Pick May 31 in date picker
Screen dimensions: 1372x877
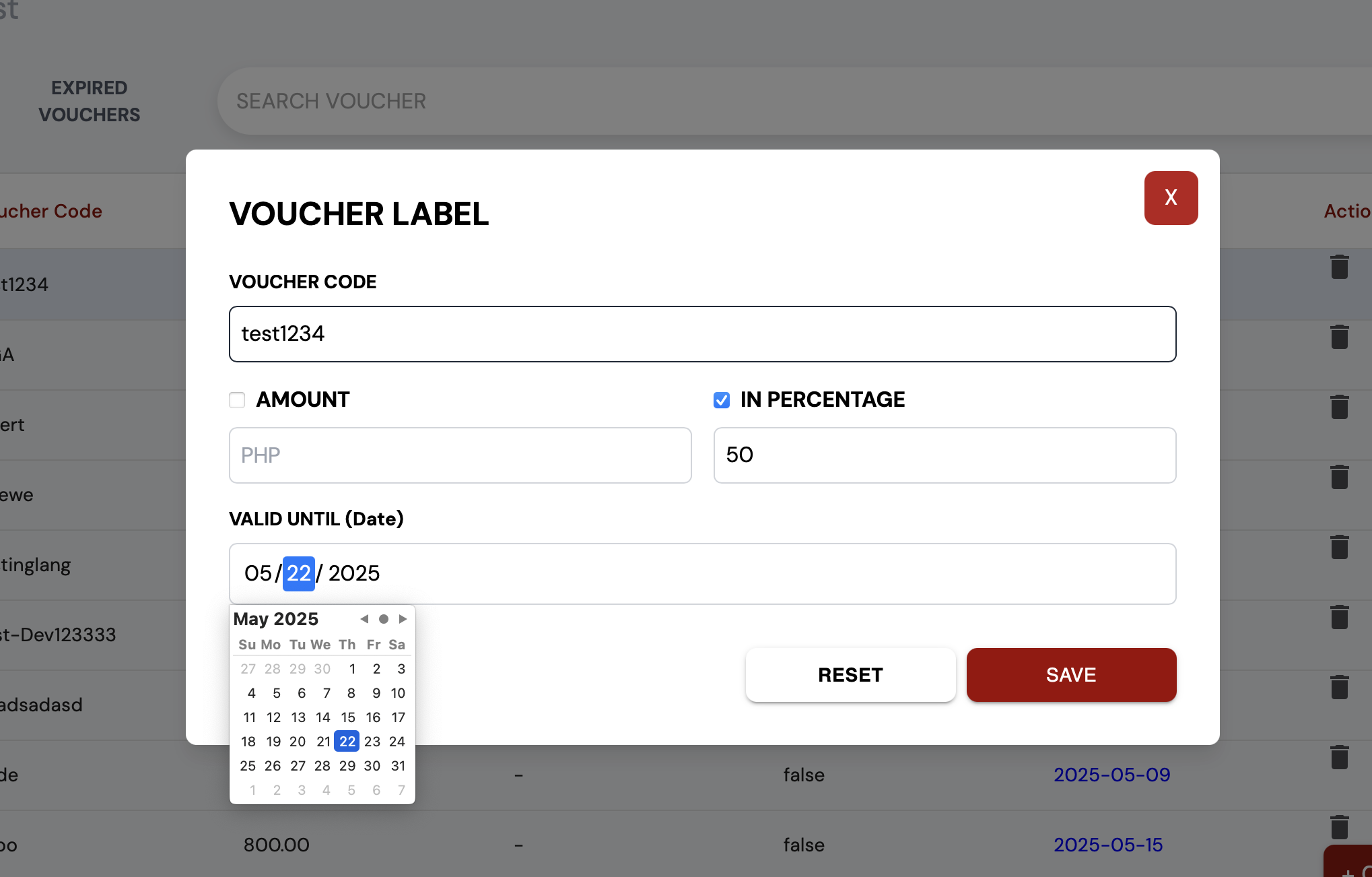tap(398, 766)
